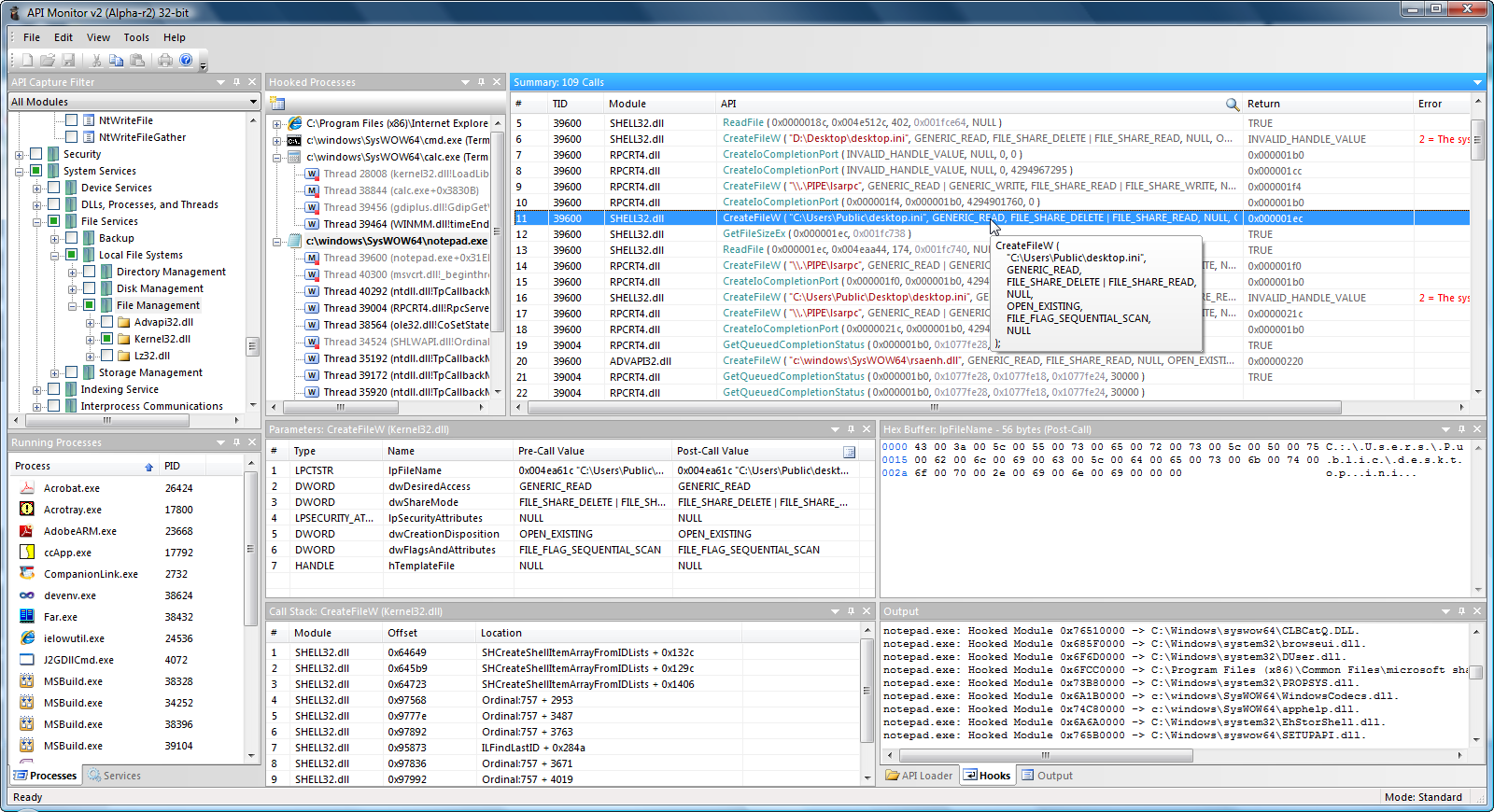Toggle the Kernel32.dll checkbox
The width and height of the screenshot is (1494, 812).
pos(107,339)
